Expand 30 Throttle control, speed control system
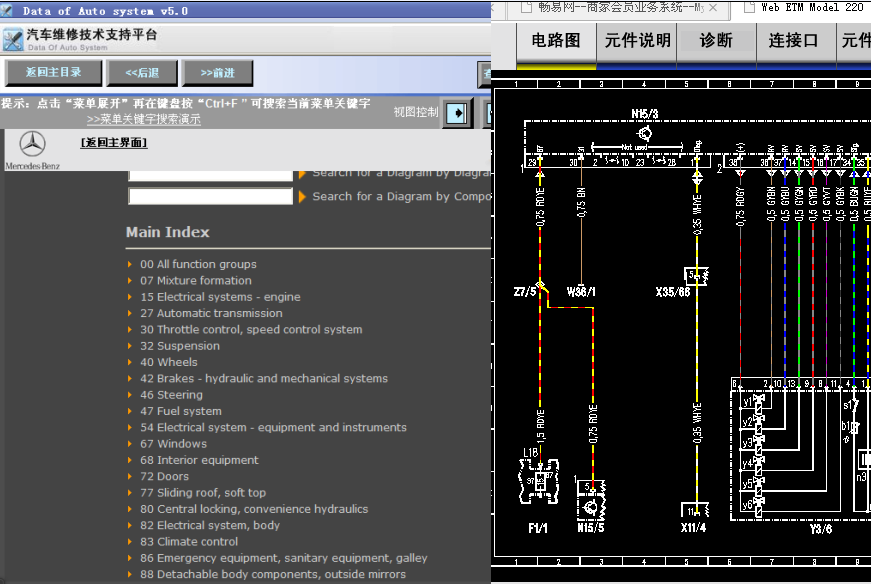The width and height of the screenshot is (871, 584). click(x=251, y=330)
